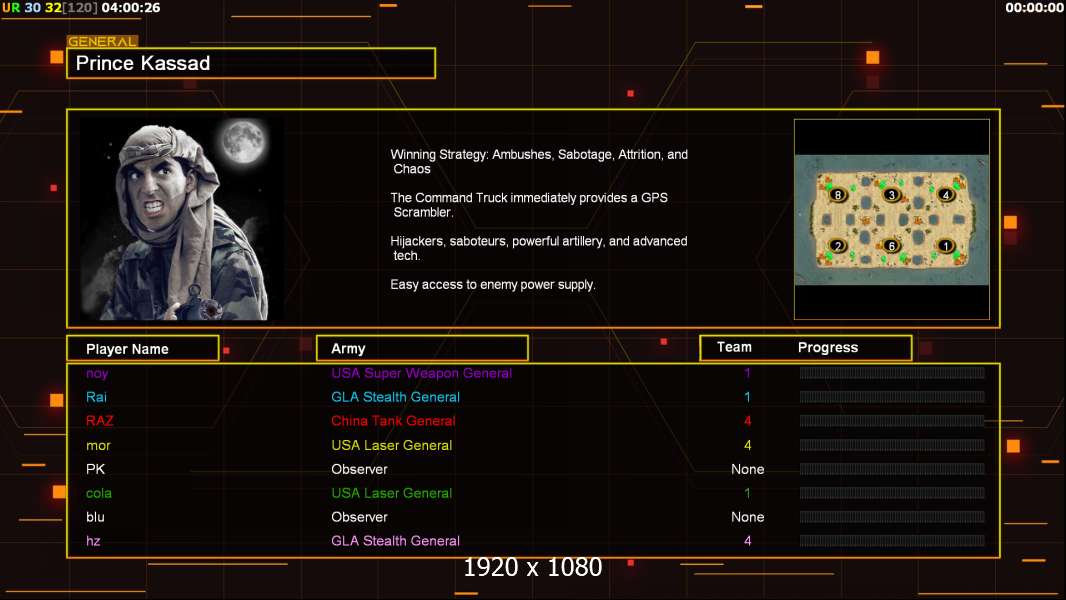Screen dimensions: 1066x600
Task: Click the Army column header
Action: pos(422,349)
